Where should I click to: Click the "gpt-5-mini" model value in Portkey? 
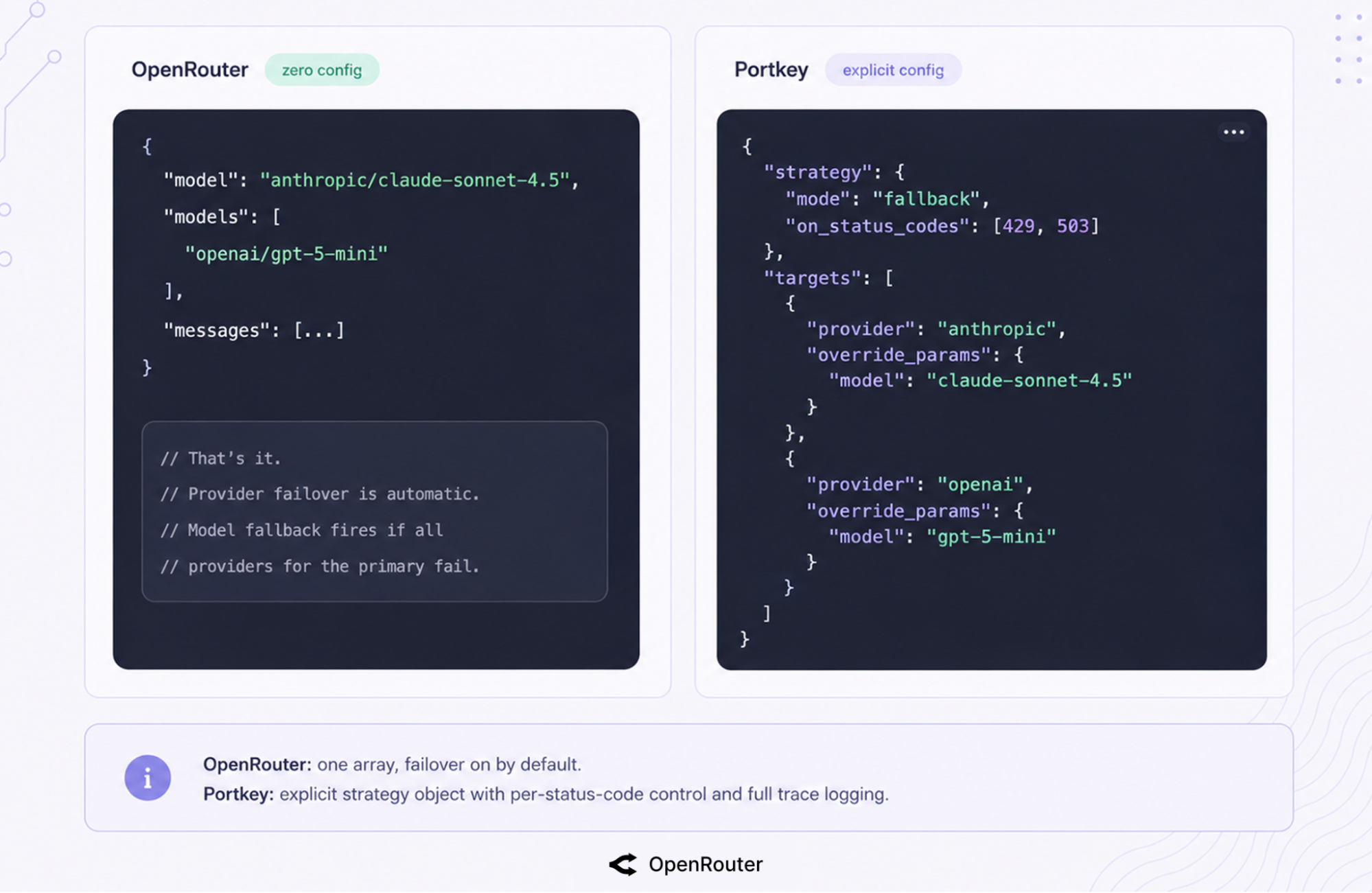(x=992, y=537)
